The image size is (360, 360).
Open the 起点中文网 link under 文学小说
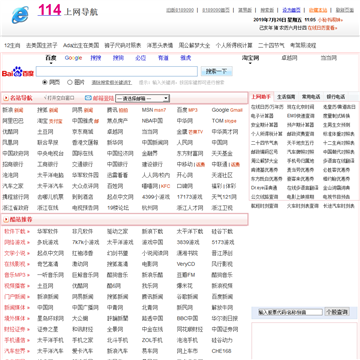(50, 253)
